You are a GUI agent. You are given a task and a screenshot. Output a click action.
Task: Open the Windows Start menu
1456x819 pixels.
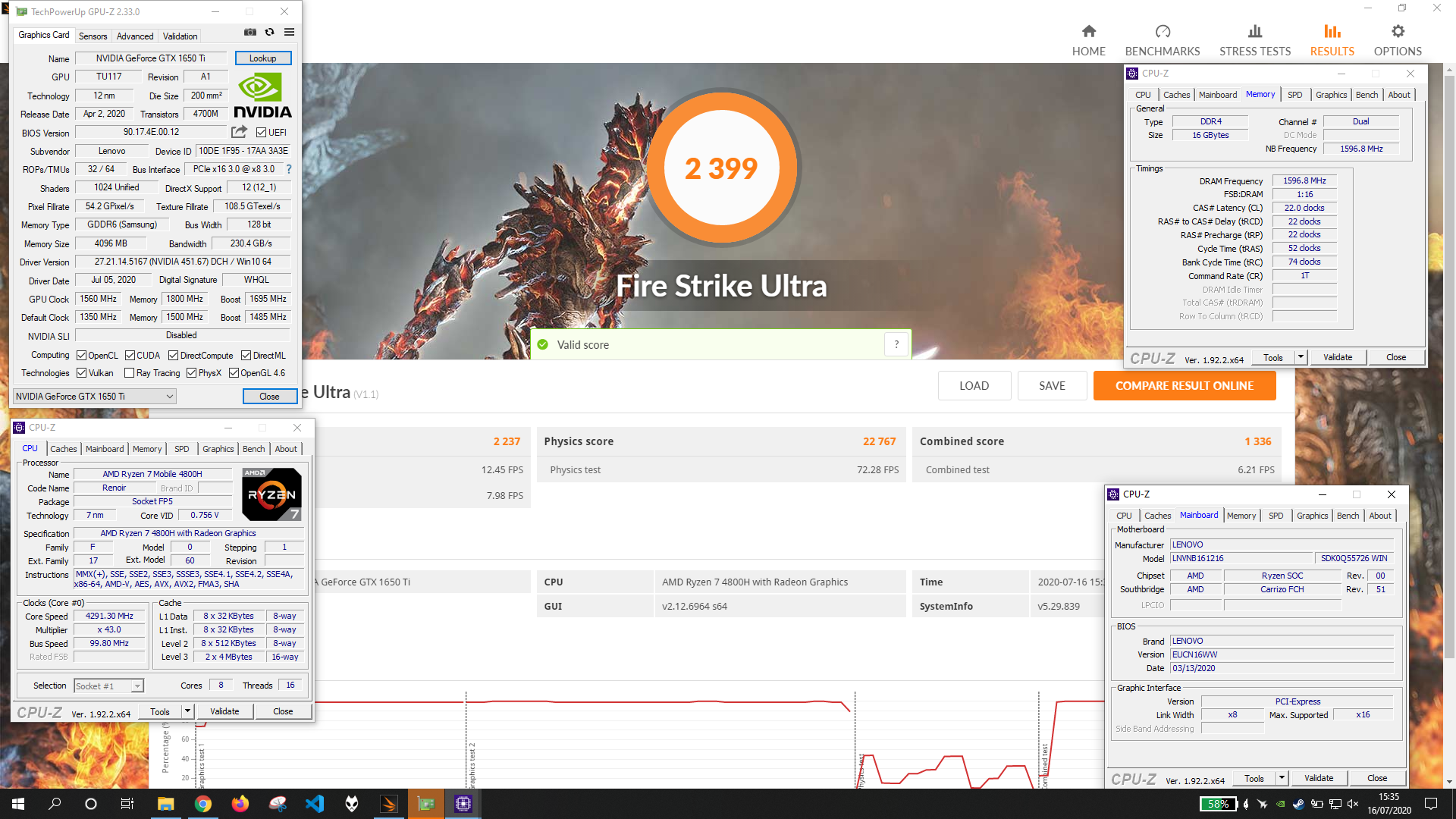18,804
